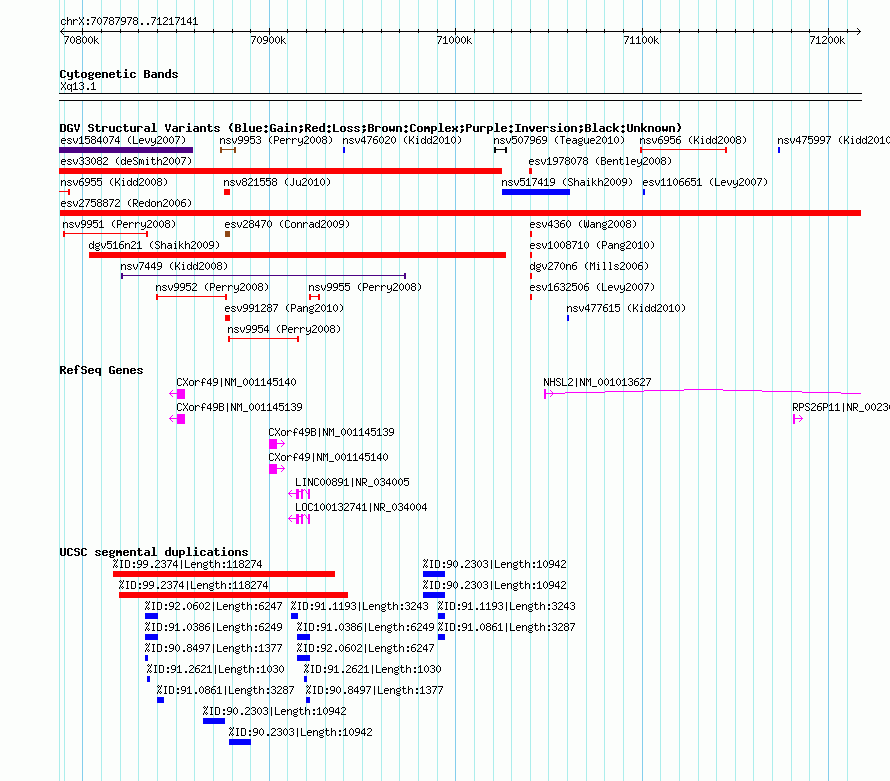
Task: Click nsv476020 (Kidd2010) variant label
Action: coord(402,140)
